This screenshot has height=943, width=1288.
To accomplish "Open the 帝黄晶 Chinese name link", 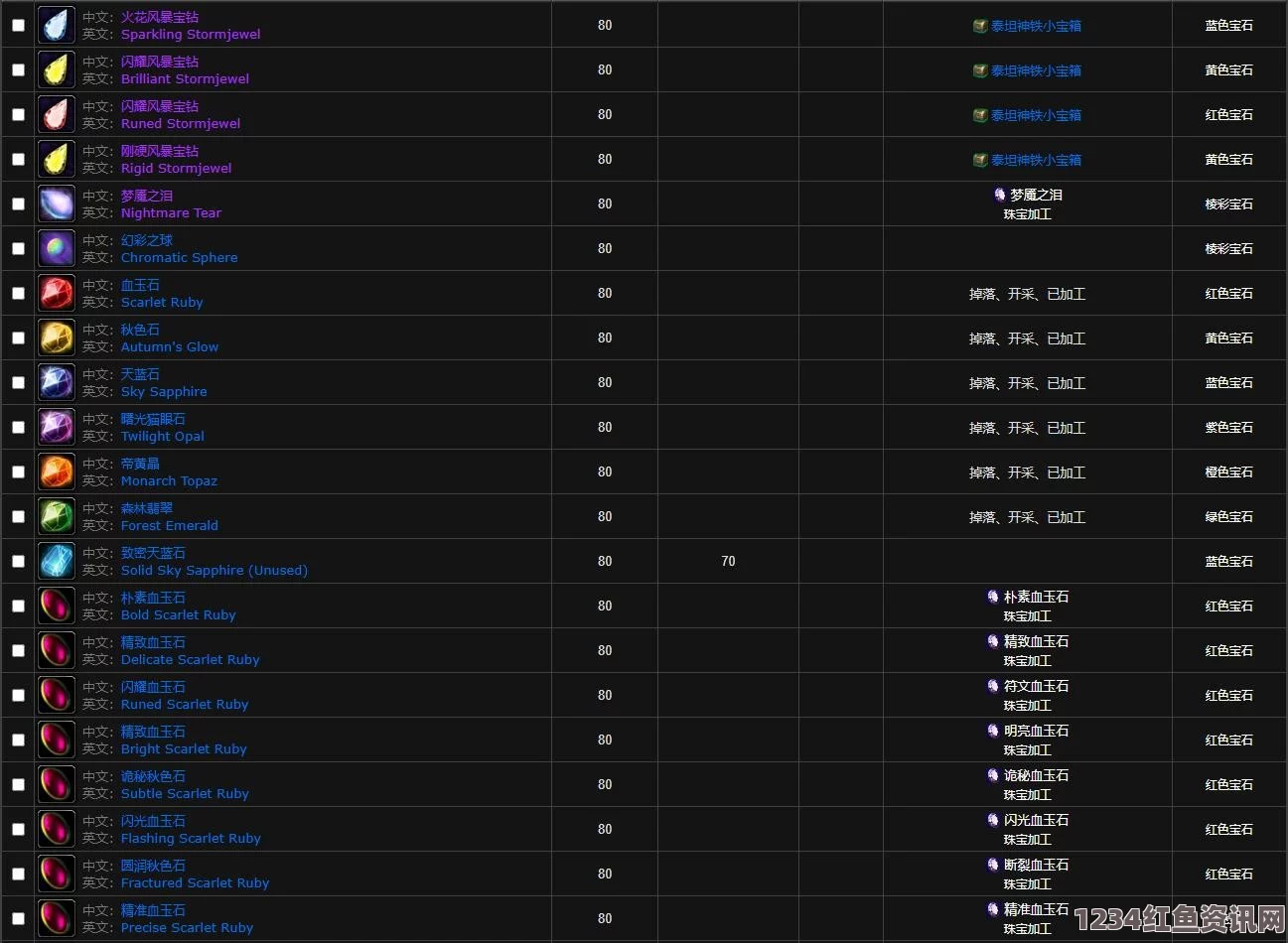I will [140, 464].
